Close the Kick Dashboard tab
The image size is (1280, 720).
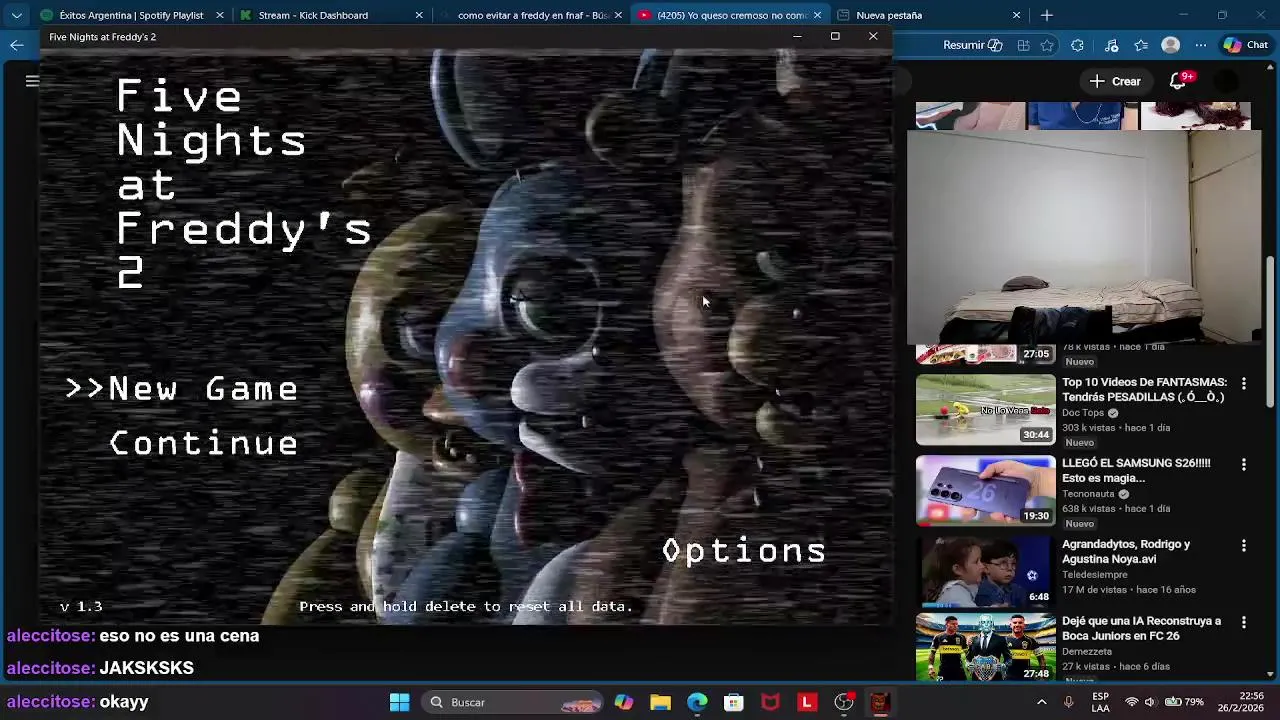pyautogui.click(x=419, y=15)
